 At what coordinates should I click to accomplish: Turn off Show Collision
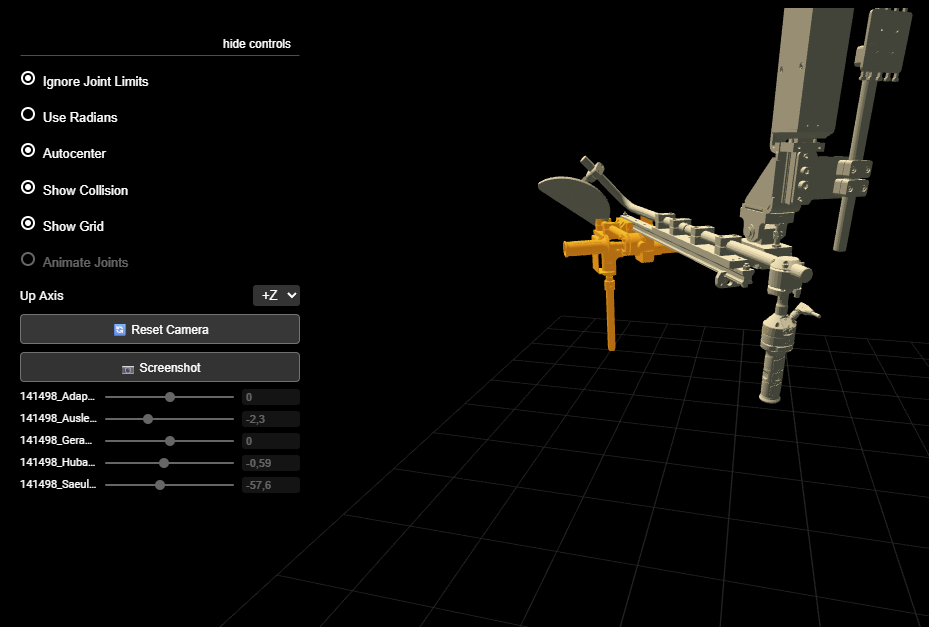pyautogui.click(x=29, y=188)
